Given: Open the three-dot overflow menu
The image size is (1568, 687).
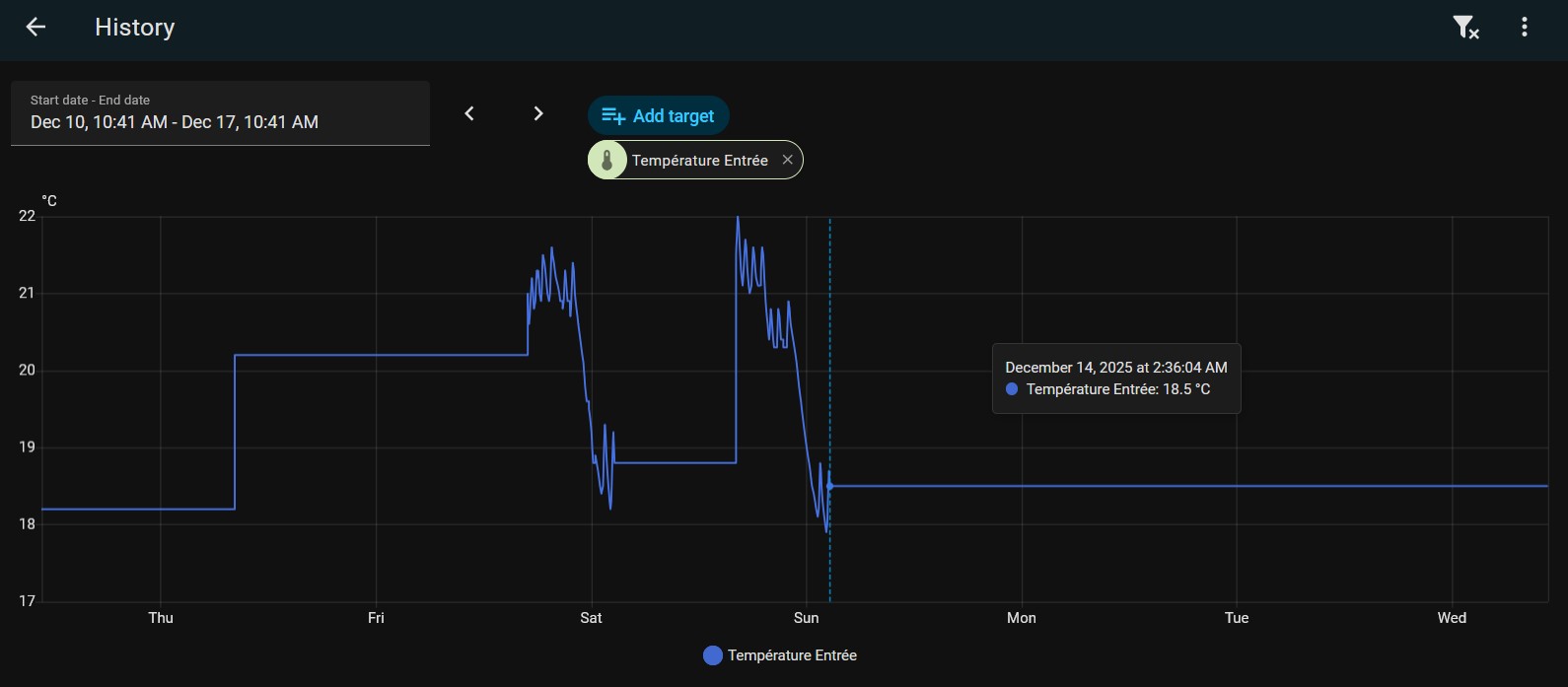Looking at the screenshot, I should pyautogui.click(x=1524, y=28).
